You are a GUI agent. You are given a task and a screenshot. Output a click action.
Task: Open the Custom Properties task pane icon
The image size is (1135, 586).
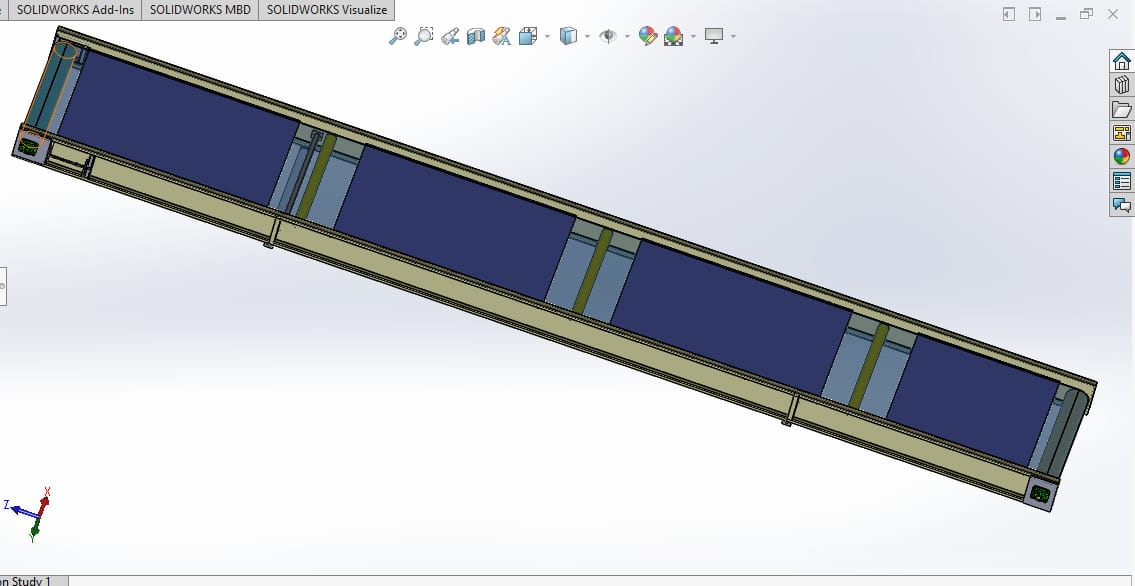(1121, 181)
